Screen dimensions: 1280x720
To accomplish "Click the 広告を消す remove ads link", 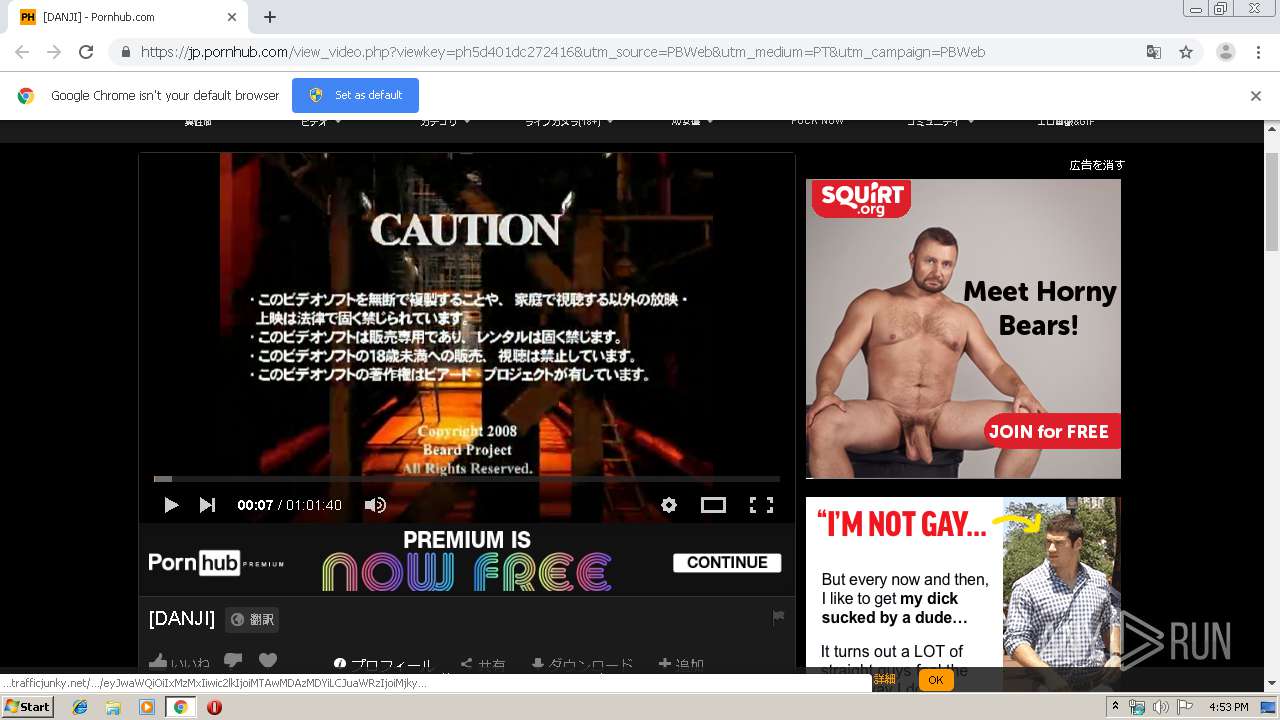I will pos(1097,165).
